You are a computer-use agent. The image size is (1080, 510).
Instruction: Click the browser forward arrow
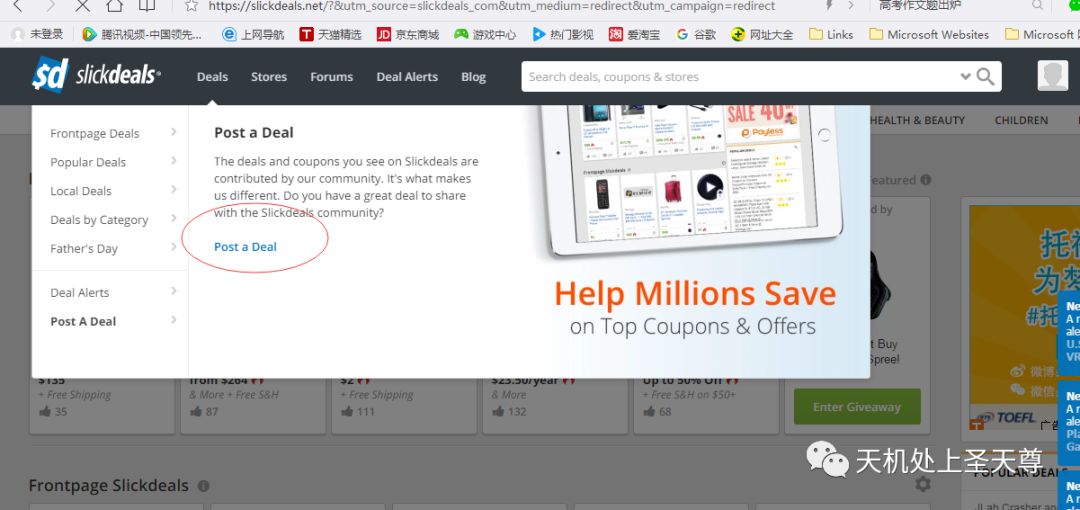(x=50, y=6)
